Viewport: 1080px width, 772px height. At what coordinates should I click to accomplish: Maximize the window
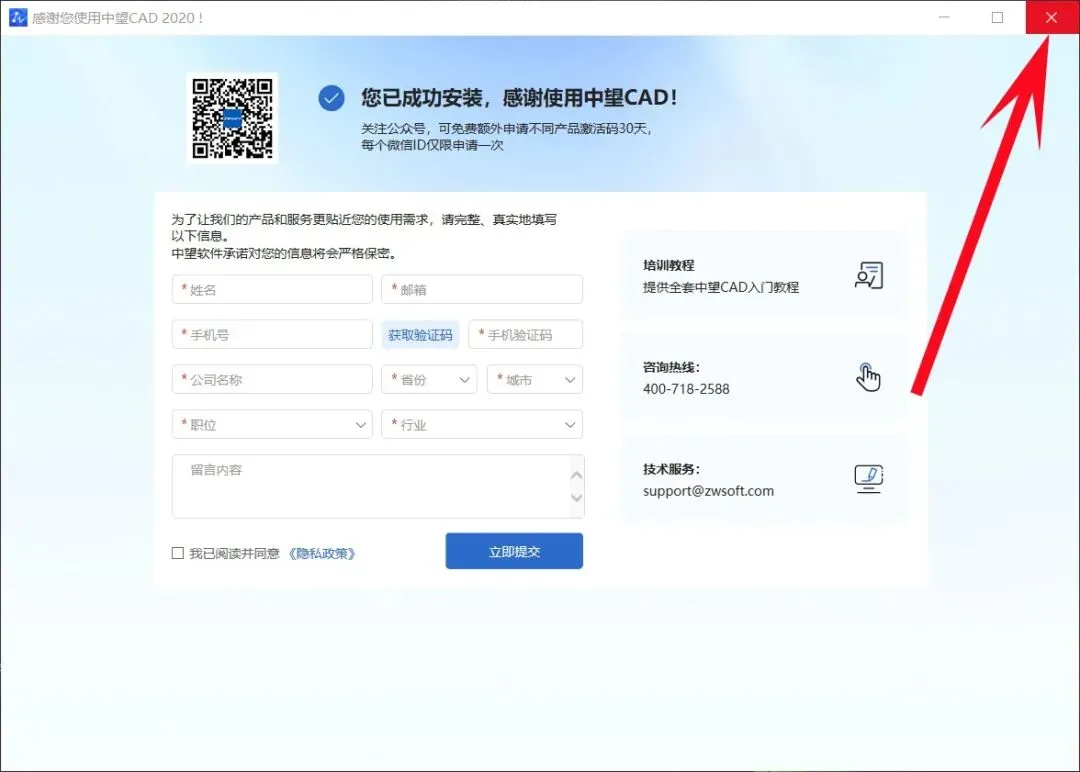[x=997, y=17]
